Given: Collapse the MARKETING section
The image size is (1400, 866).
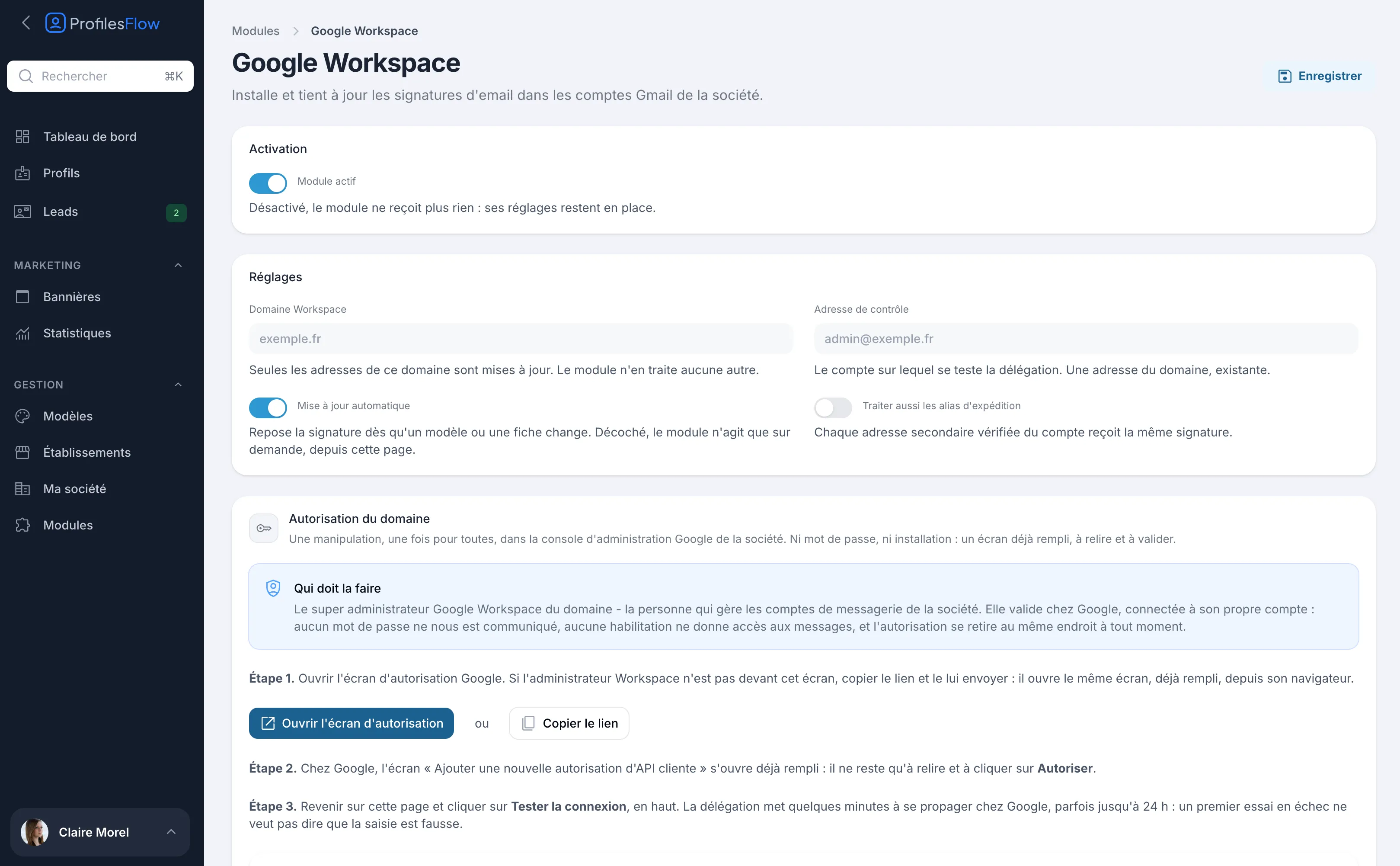Looking at the screenshot, I should pos(178,265).
